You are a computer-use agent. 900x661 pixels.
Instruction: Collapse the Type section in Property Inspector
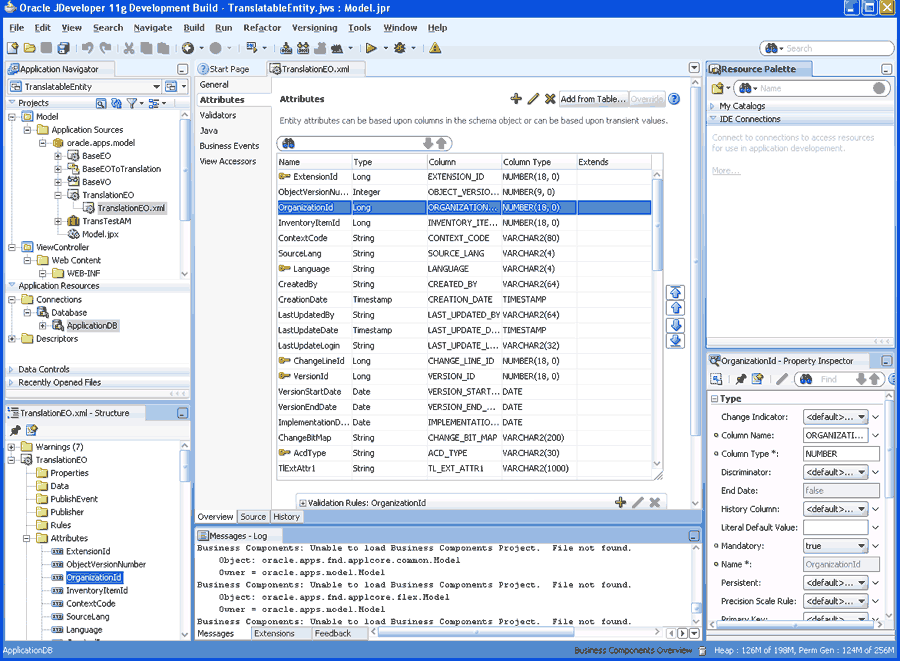pos(715,399)
